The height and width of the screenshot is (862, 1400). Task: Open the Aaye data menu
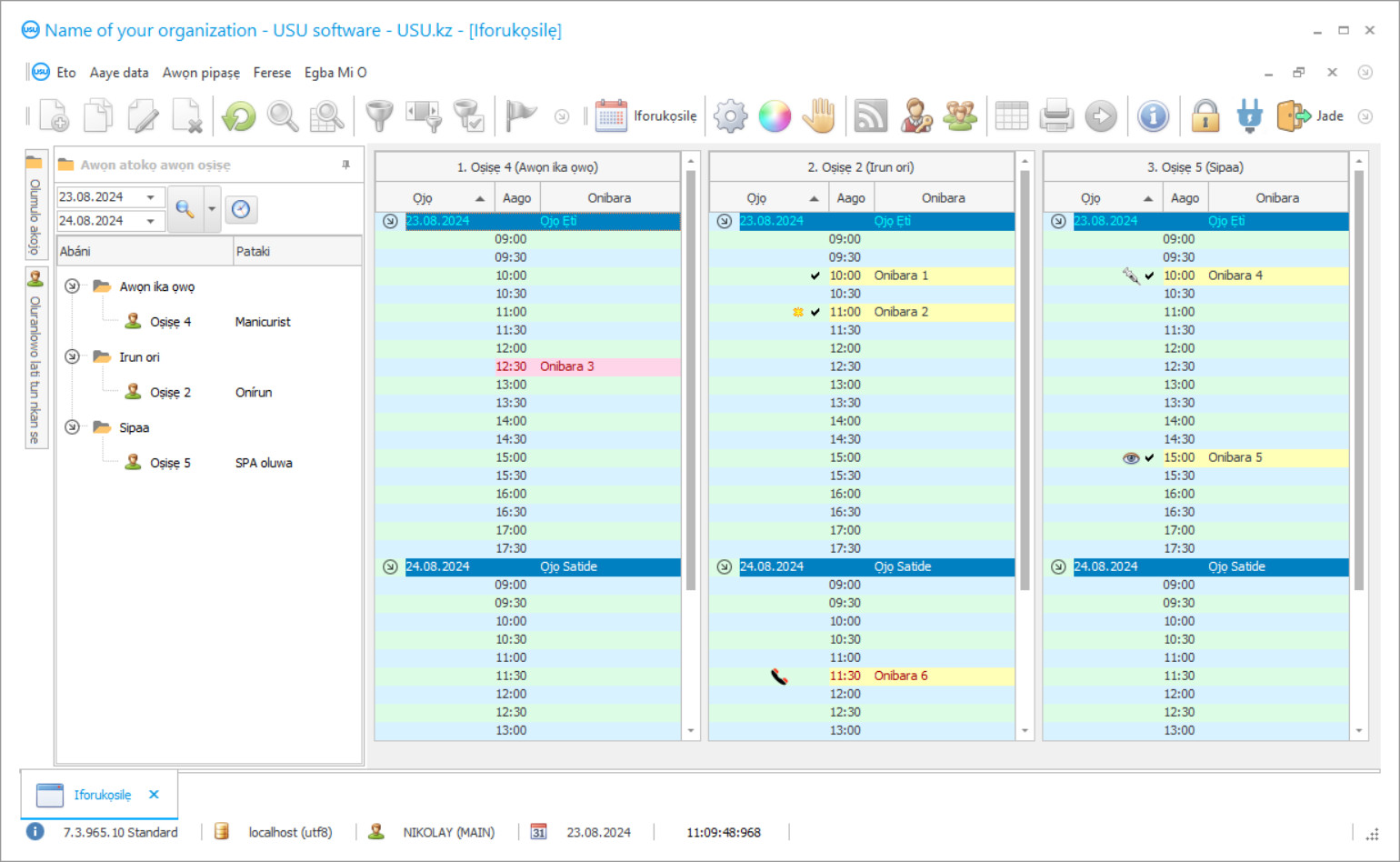pos(118,73)
